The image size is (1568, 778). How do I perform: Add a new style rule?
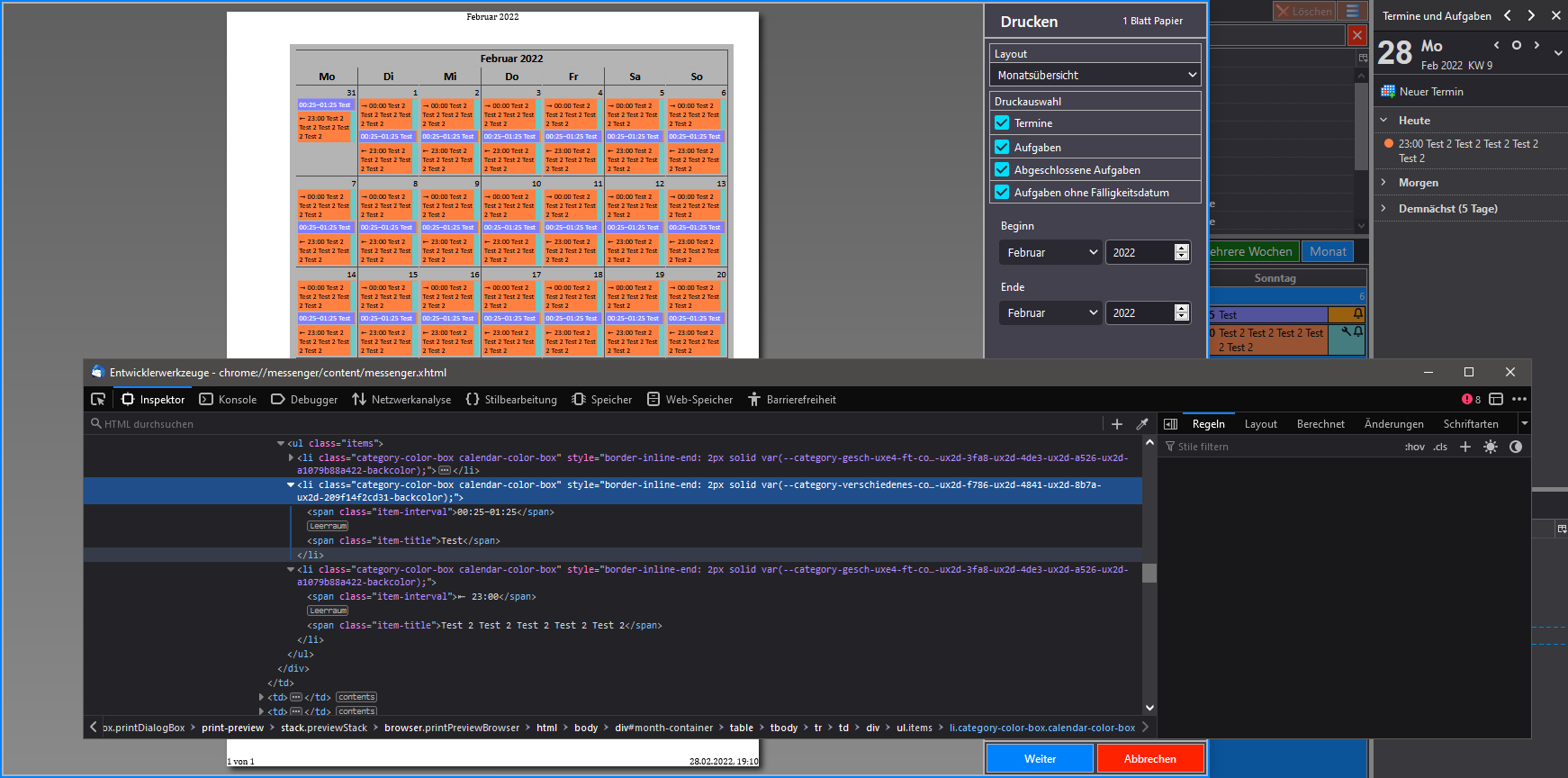(1465, 447)
